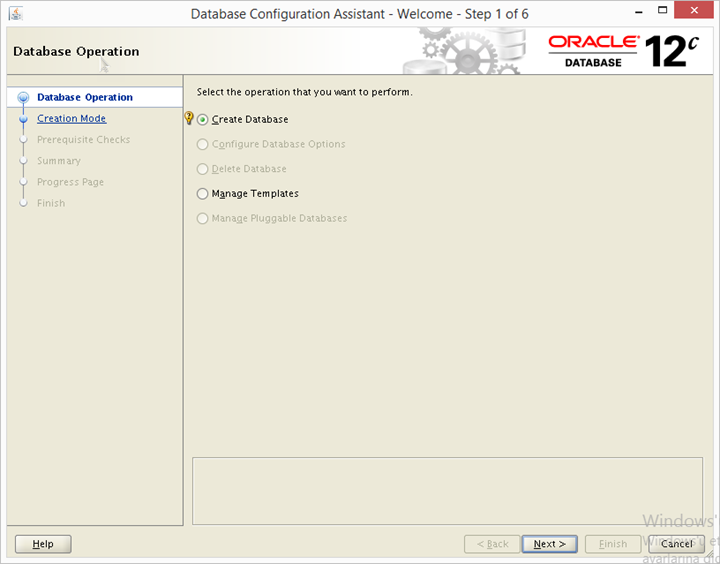This screenshot has height=564, width=720.
Task: Select the Configure Database Options radio button
Action: click(202, 145)
